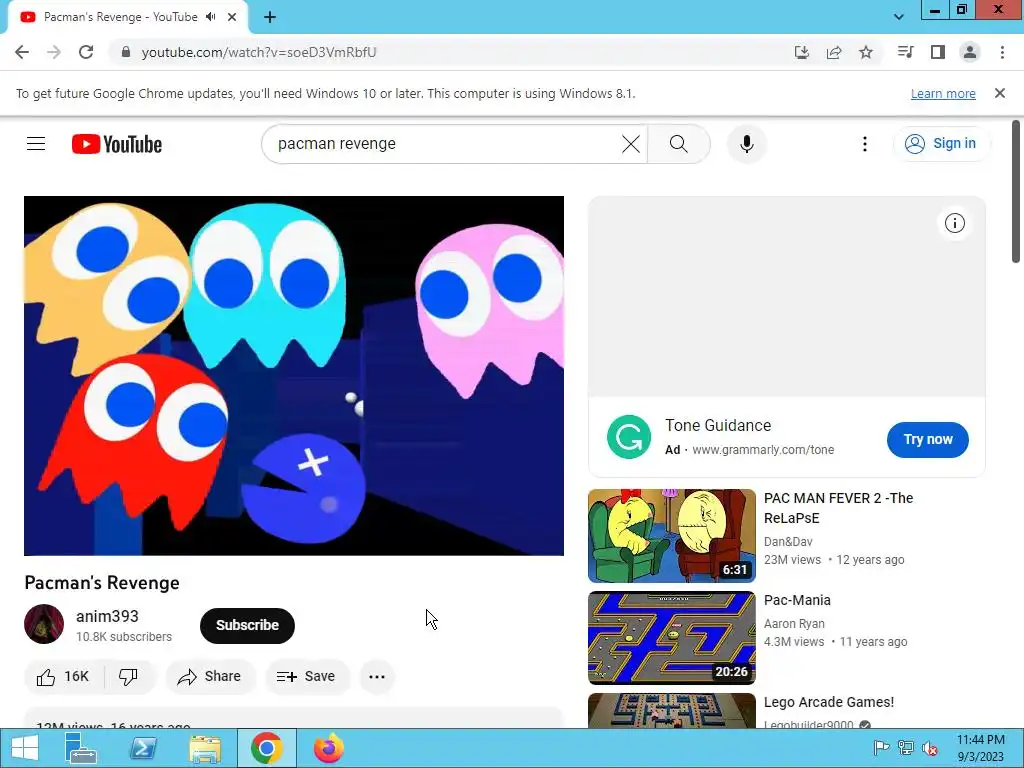Open more actions ellipsis below video
This screenshot has height=768, width=1024.
click(377, 677)
